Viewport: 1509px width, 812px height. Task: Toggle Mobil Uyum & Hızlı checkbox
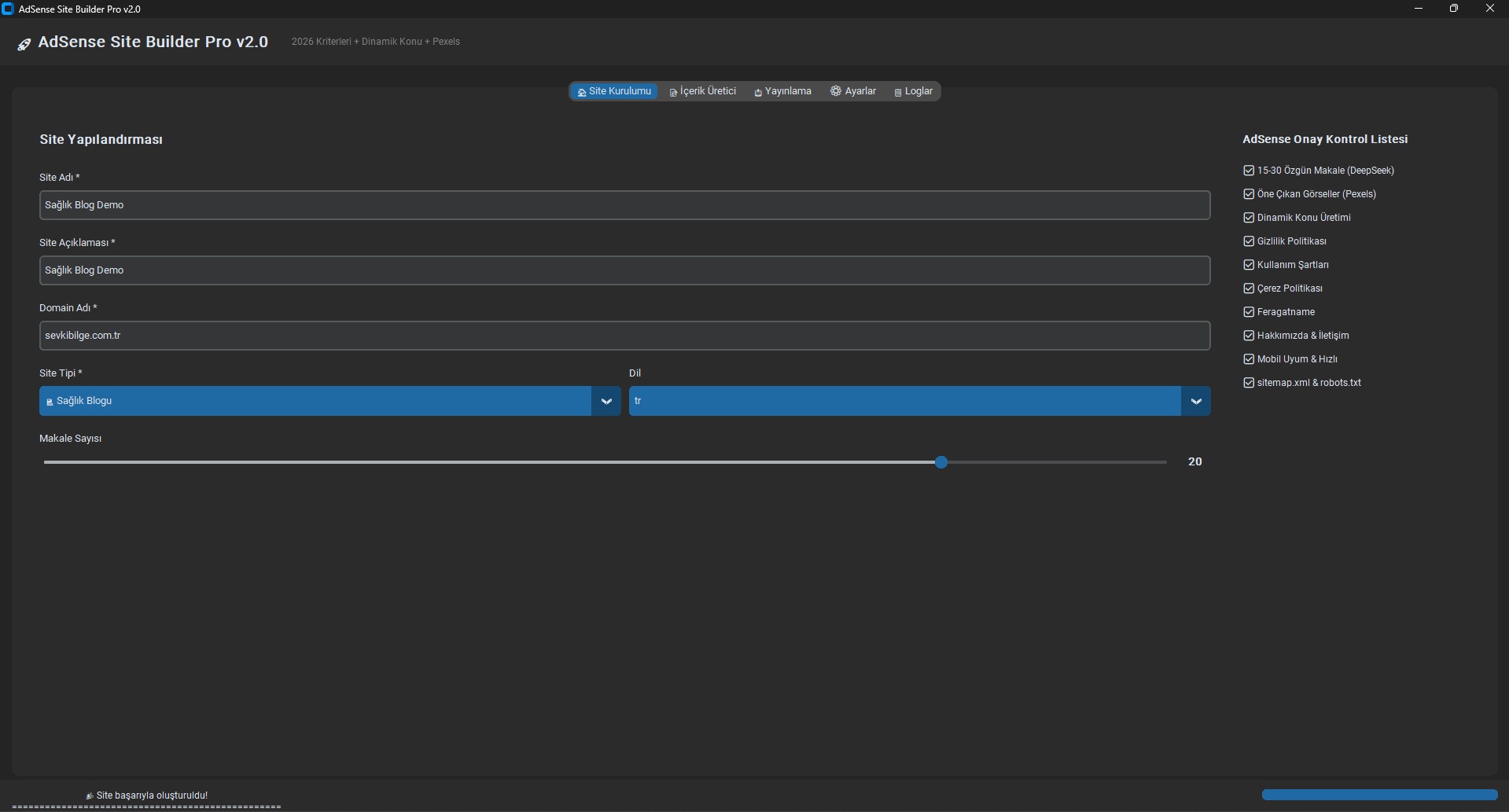click(1249, 359)
